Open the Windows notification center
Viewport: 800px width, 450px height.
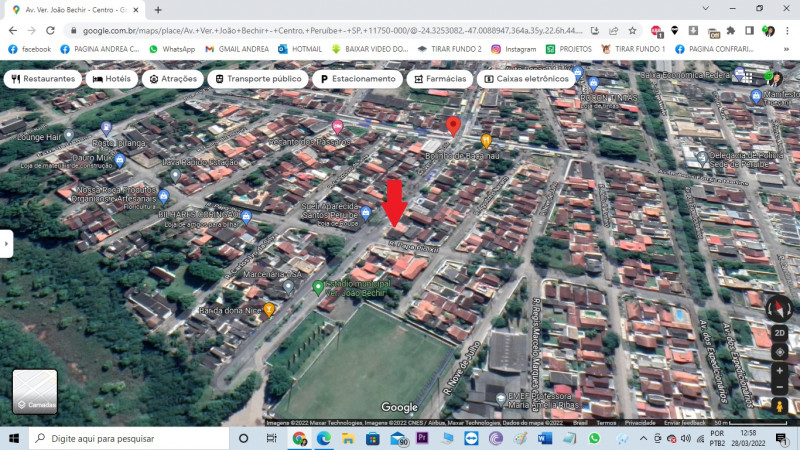point(781,439)
